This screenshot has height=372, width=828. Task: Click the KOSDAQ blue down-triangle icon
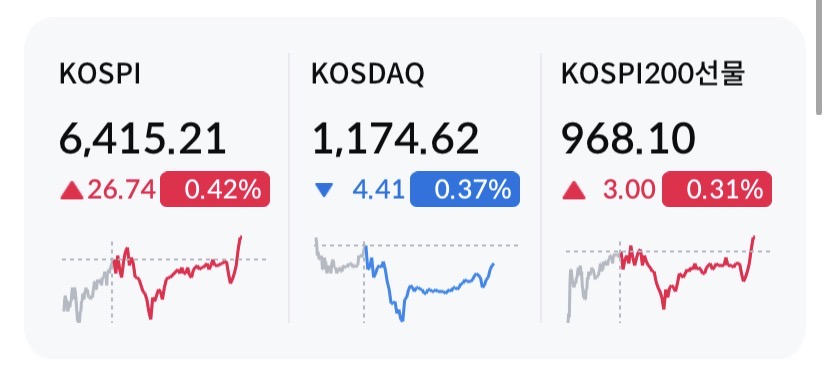(324, 190)
